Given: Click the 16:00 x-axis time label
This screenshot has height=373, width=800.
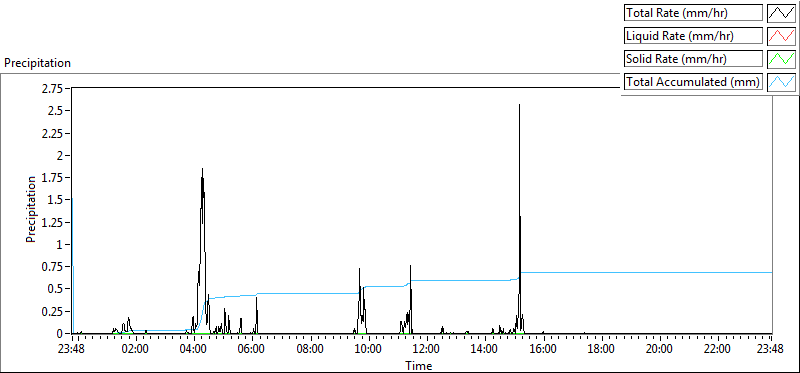Looking at the screenshot, I should 543,349.
